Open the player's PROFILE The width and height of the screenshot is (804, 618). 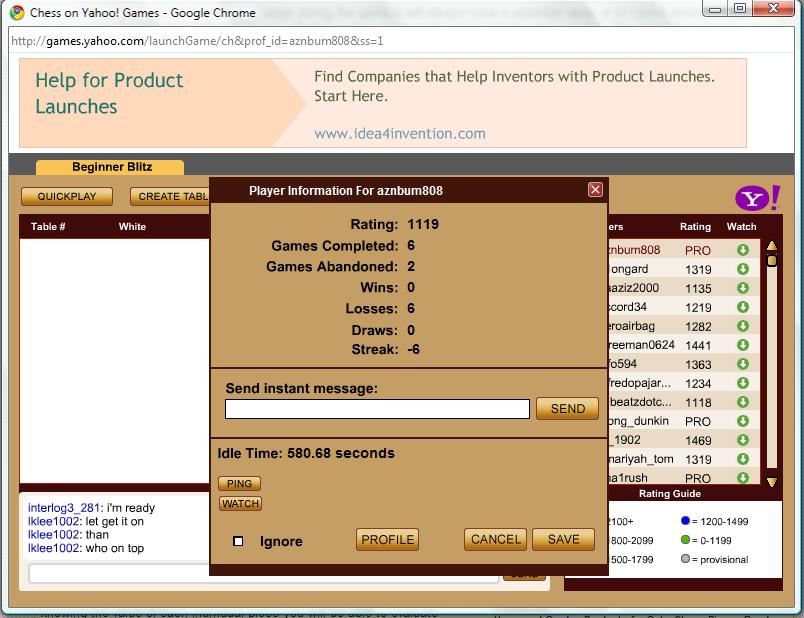click(388, 540)
